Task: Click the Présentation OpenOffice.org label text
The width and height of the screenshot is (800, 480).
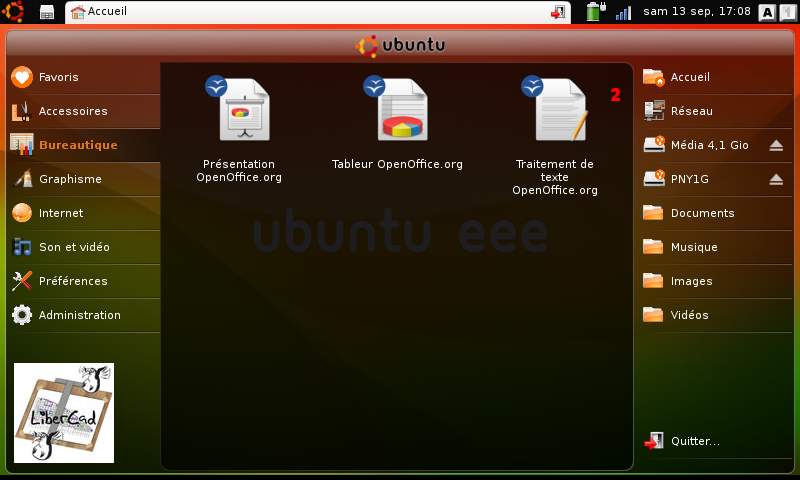Action: [239, 170]
